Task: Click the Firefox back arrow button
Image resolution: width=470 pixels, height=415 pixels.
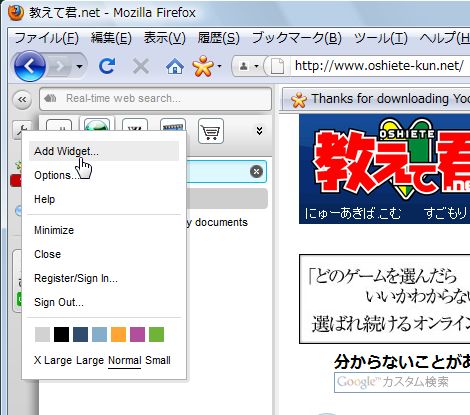Action: pyautogui.click(x=30, y=66)
